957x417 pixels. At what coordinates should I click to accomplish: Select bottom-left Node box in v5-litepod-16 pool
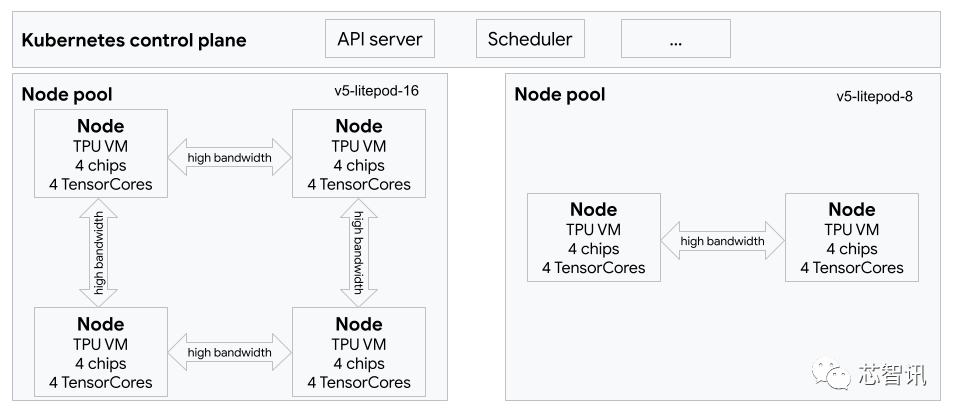coord(101,352)
